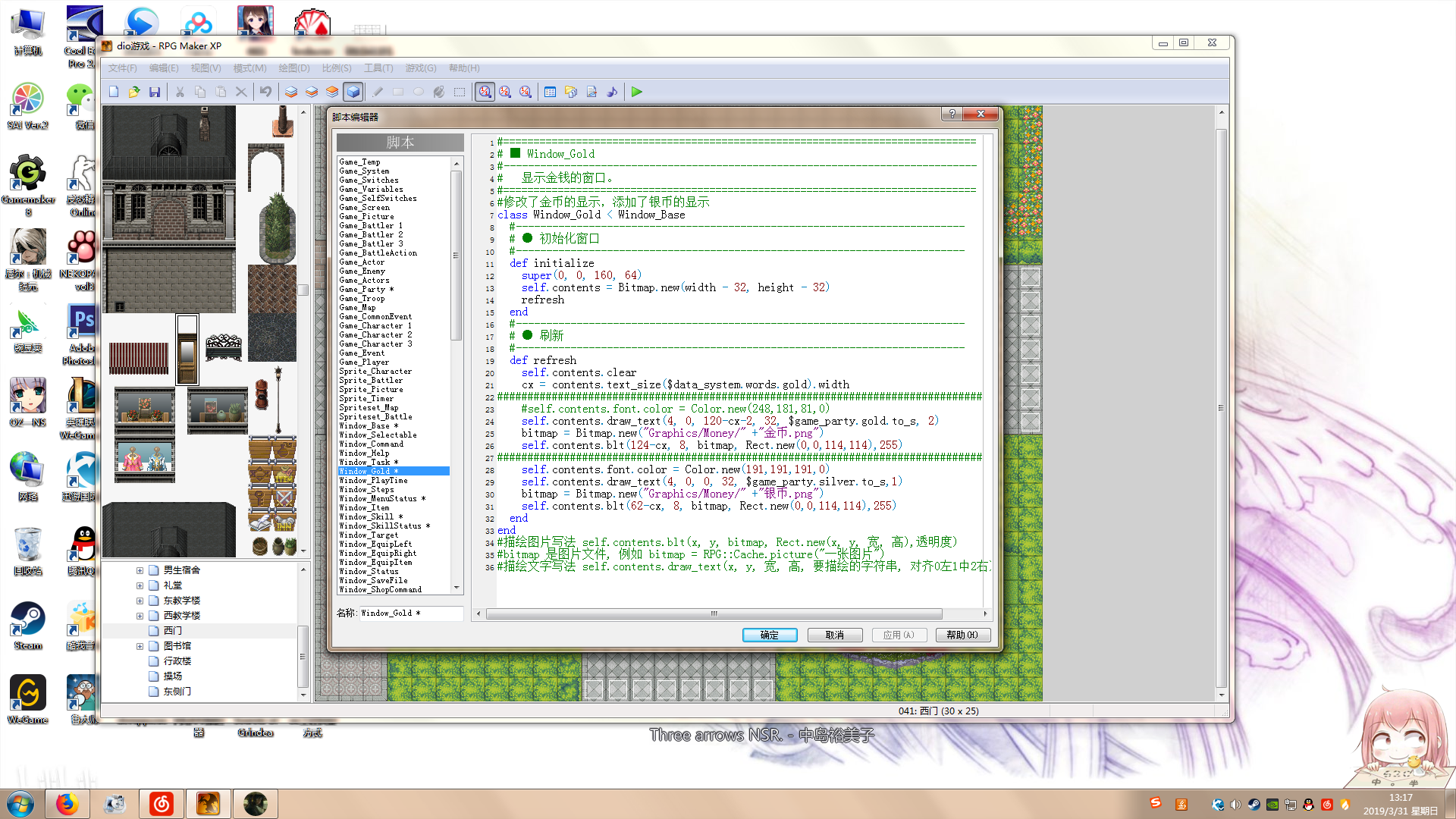This screenshot has width=1456, height=819.
Task: Click the script editor question-mark help button
Action: pos(952,114)
